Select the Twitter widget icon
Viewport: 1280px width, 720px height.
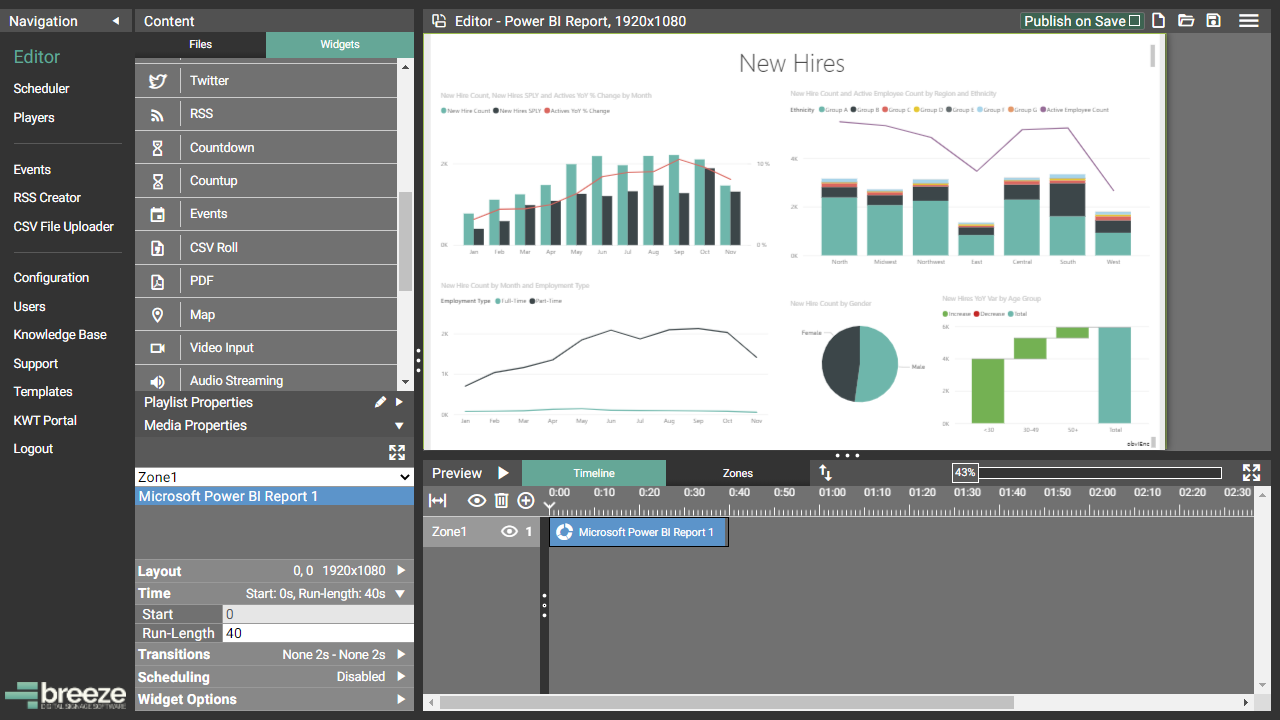(157, 81)
